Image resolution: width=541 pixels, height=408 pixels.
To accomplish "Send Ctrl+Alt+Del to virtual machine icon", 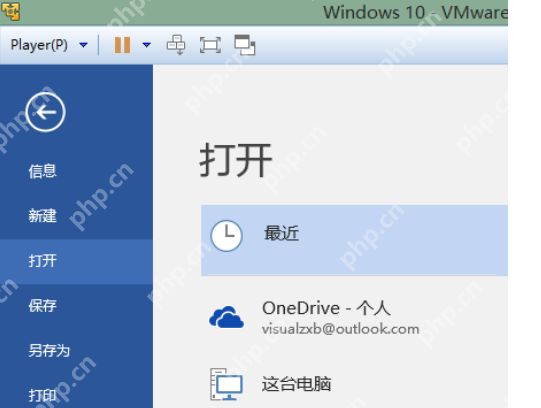I will coord(176,45).
